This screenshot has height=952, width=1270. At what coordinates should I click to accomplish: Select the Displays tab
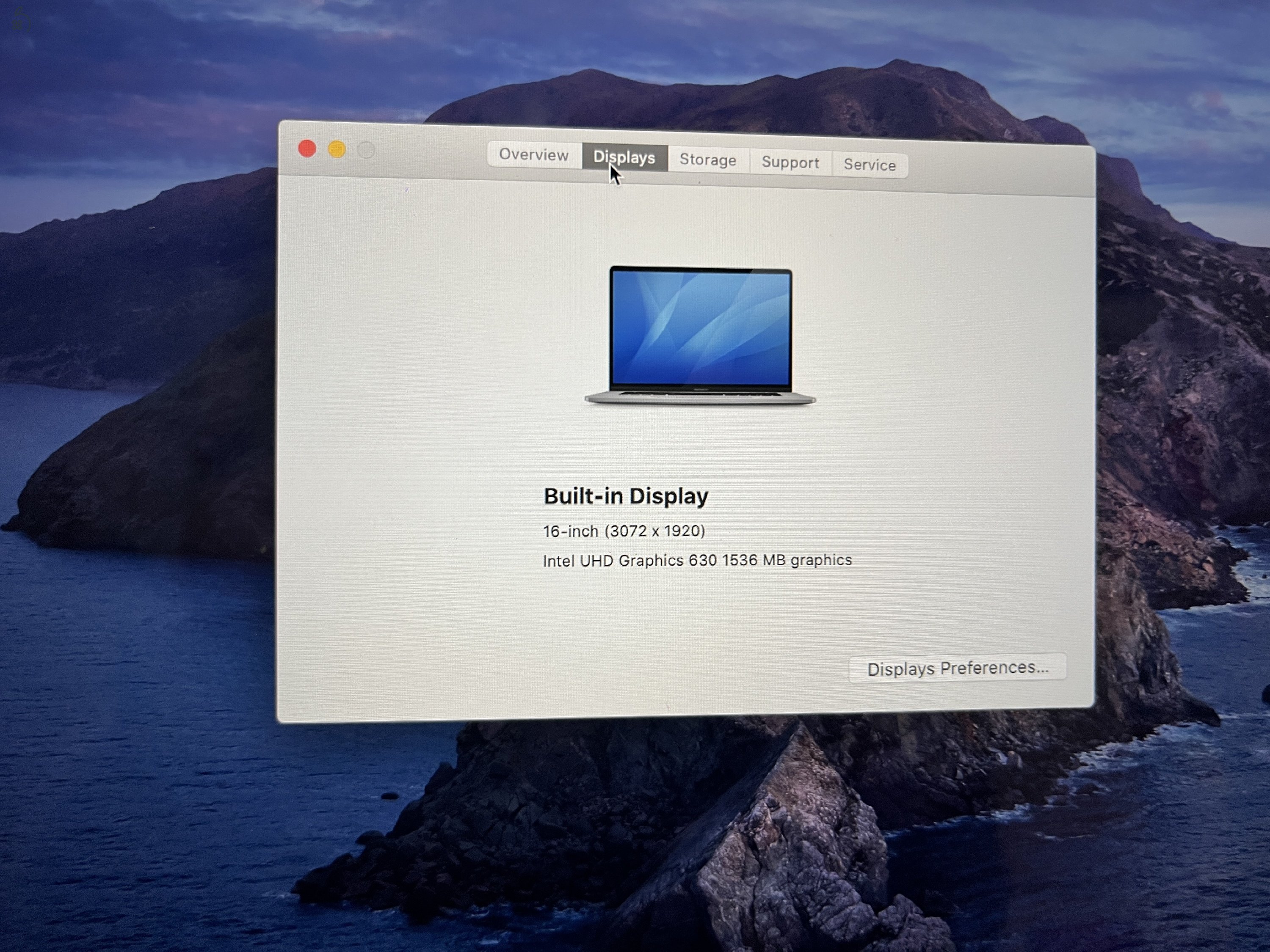(x=625, y=157)
